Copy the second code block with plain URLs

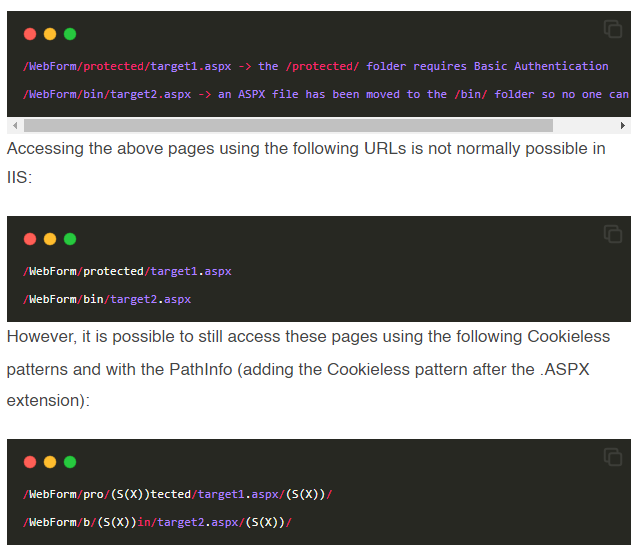613,234
